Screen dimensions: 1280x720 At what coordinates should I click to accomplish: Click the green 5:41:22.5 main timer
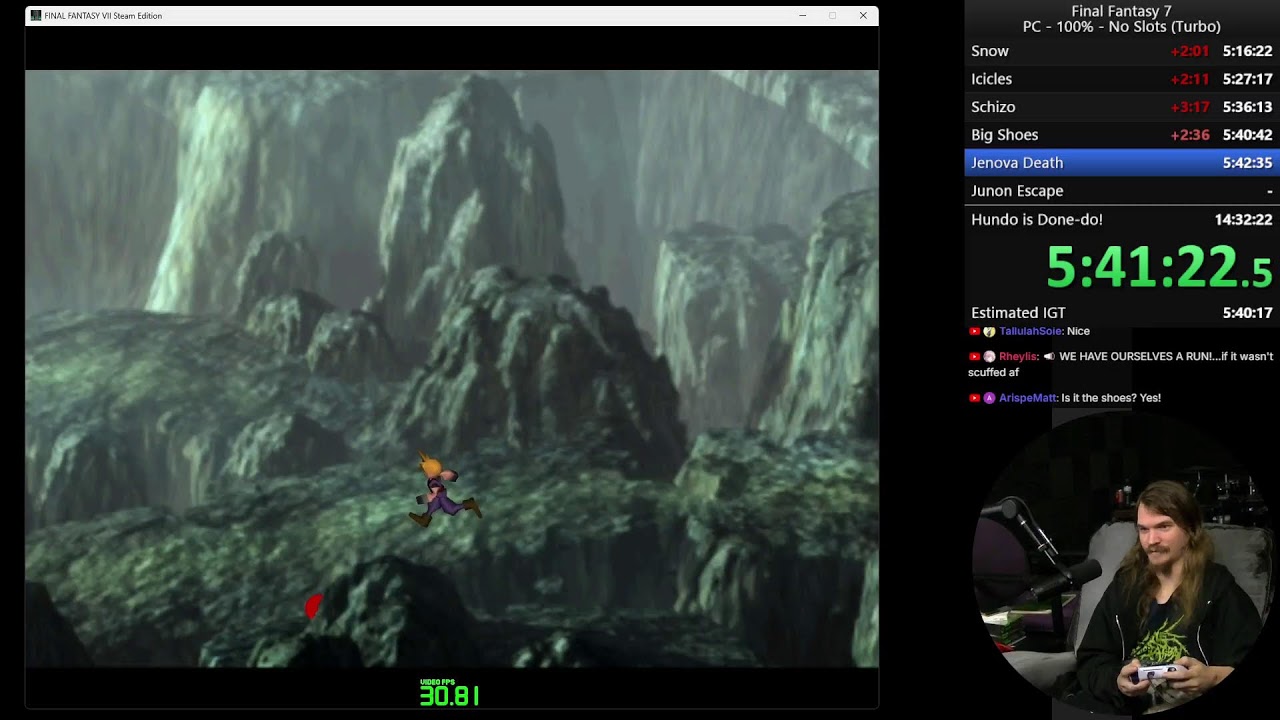[1159, 268]
